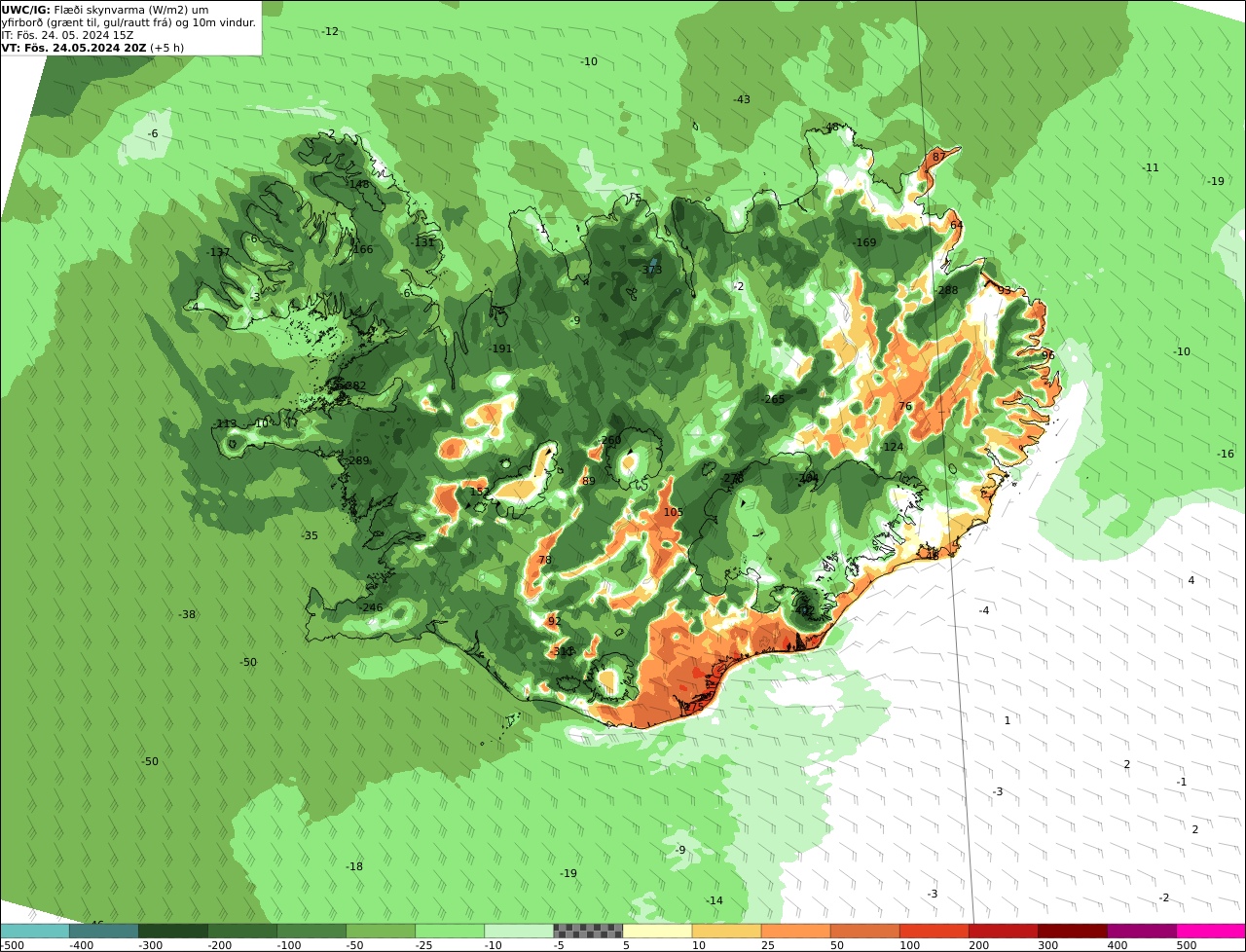Click the '166' value on the map
This screenshot has height=952, width=1246.
click(x=363, y=249)
